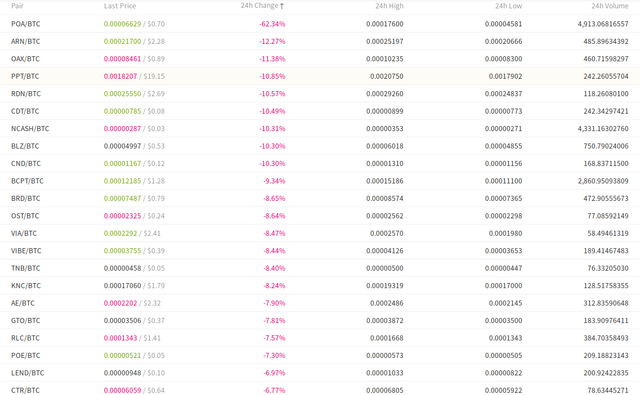The image size is (640, 395).
Task: Click BCPT/BTC change value -9.34%
Action: click(x=274, y=181)
